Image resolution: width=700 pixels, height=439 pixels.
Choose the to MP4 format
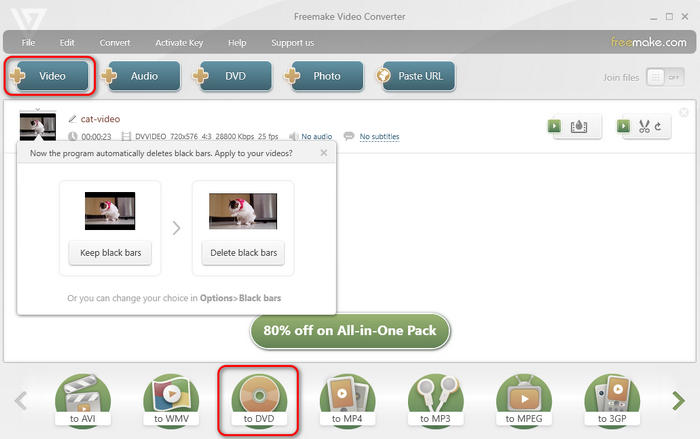[347, 401]
